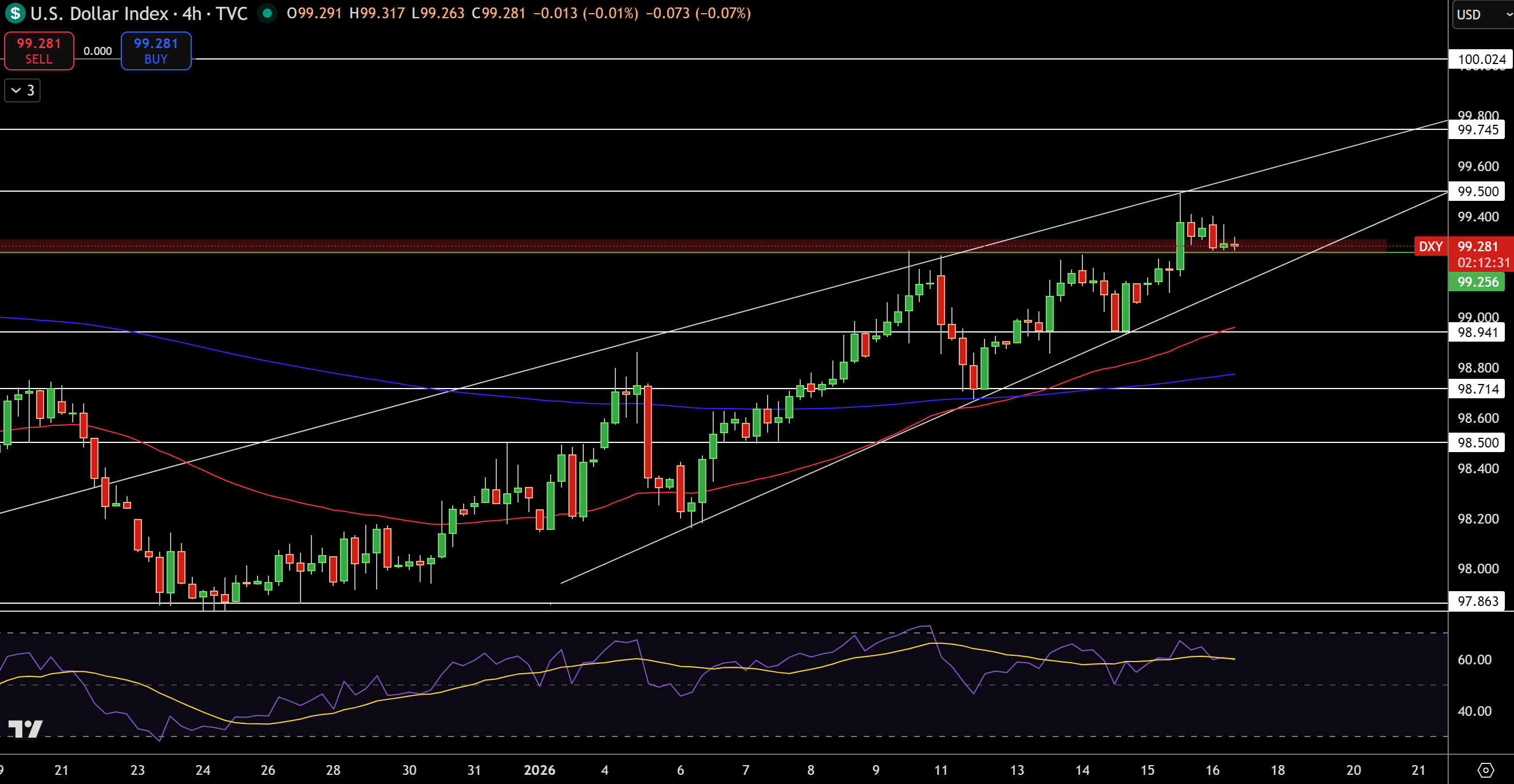The width and height of the screenshot is (1514, 784).
Task: Click the 99.400 price scale label
Action: [1477, 217]
